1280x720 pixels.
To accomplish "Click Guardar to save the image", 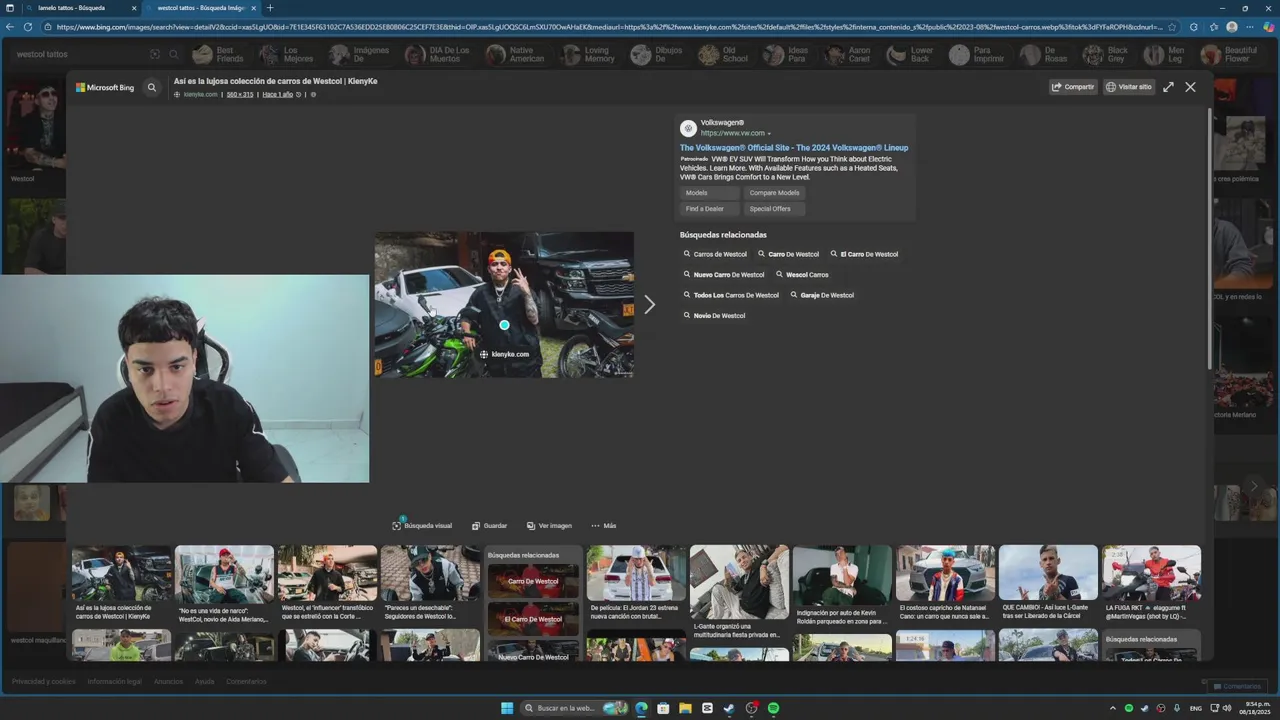I will (x=489, y=526).
